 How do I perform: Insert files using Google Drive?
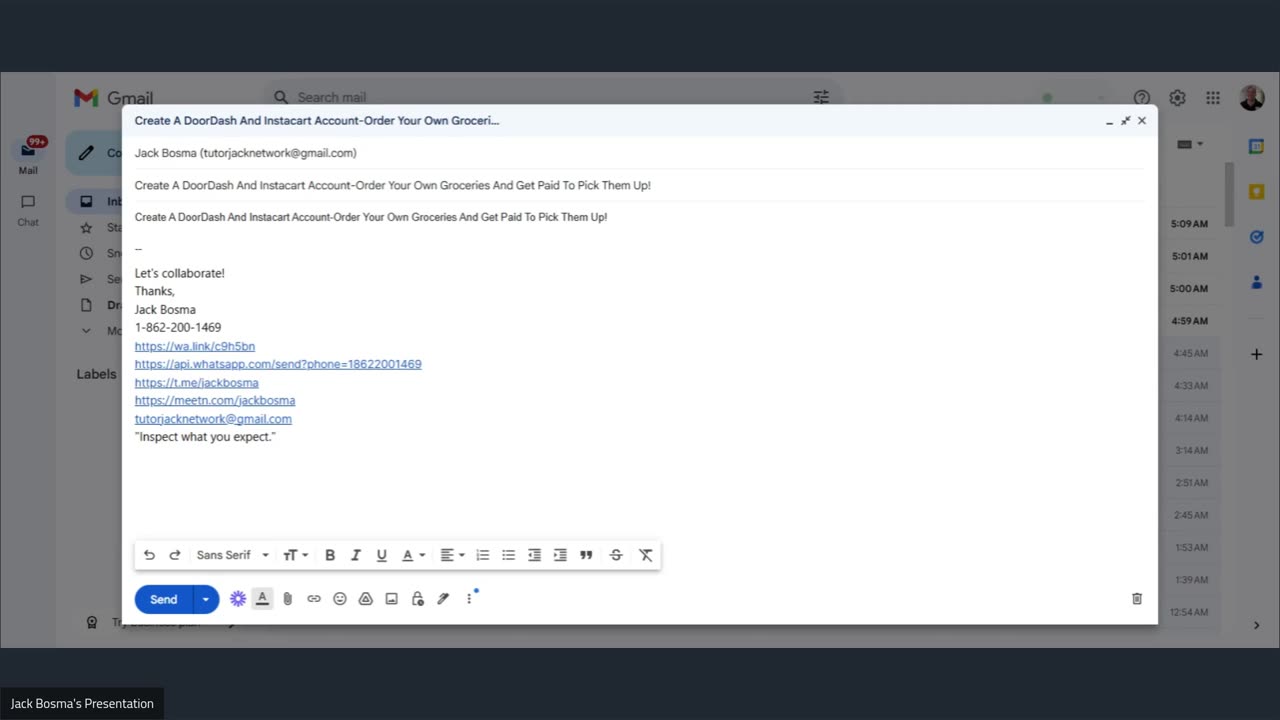point(366,599)
